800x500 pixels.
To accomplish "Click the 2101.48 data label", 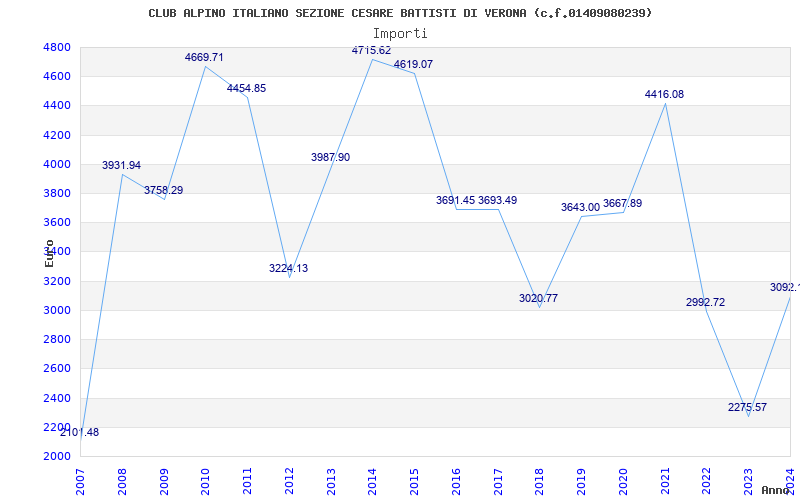I will [x=80, y=433].
